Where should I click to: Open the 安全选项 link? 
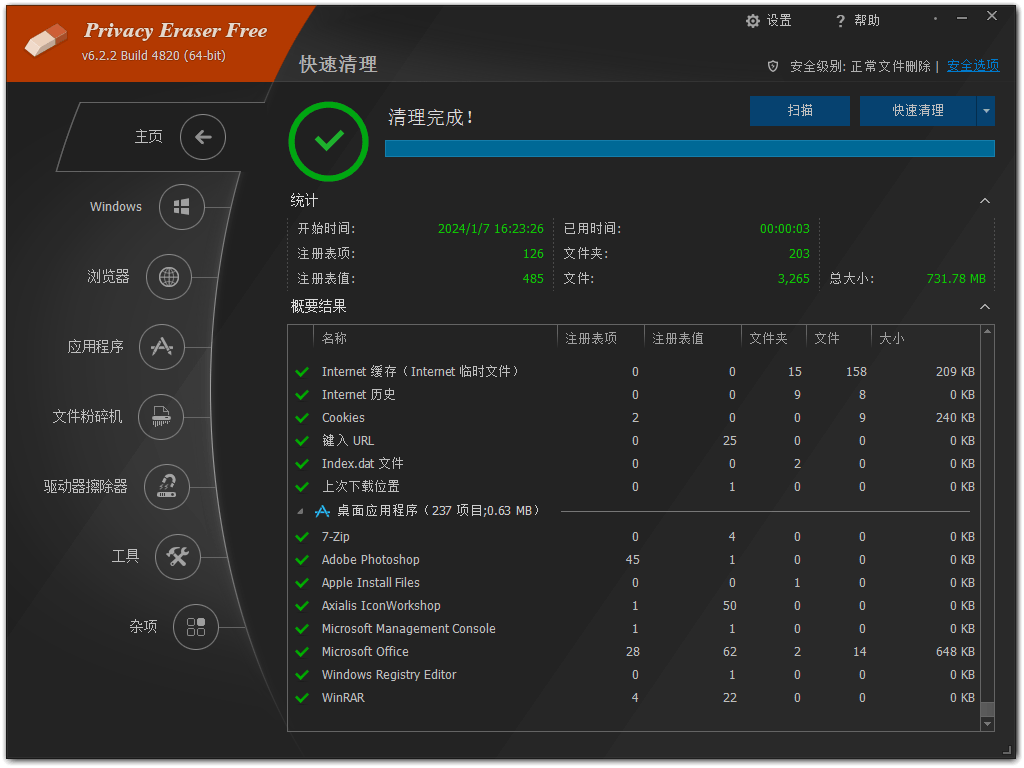point(972,65)
